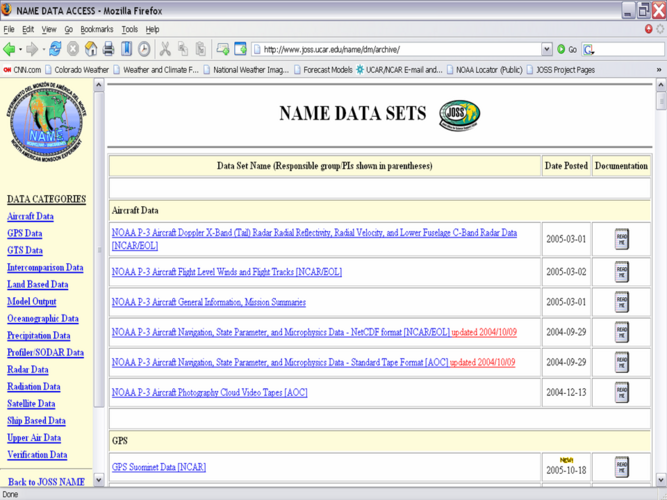Open Back button history dropdown arrow
Screen dimensions: 667x500
[21, 49]
